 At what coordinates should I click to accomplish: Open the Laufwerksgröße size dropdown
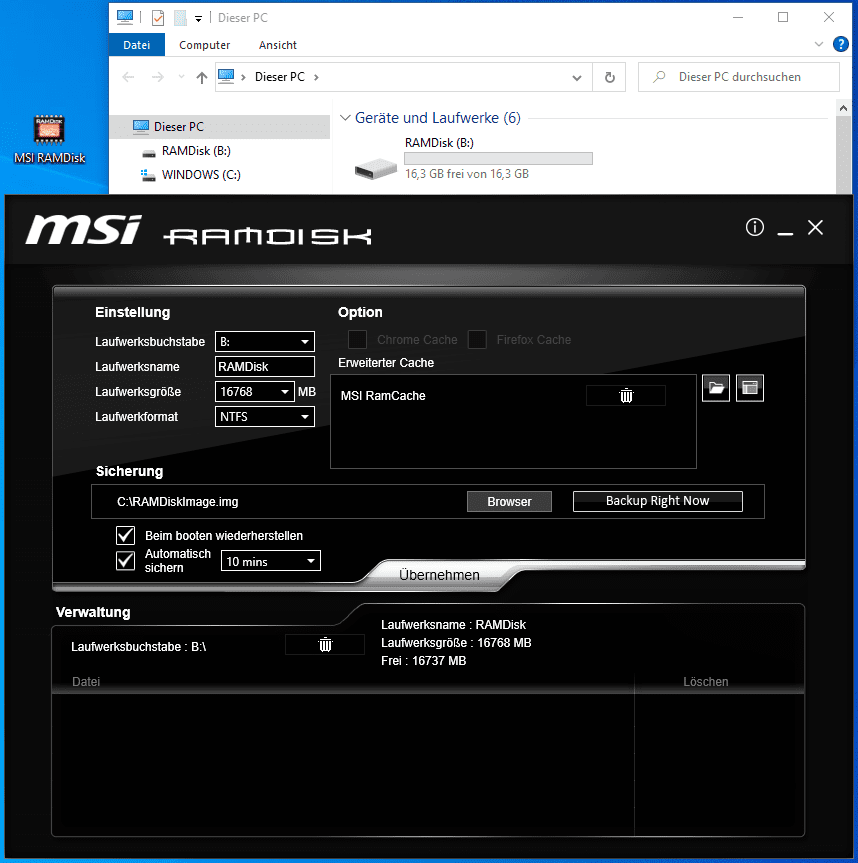click(254, 391)
